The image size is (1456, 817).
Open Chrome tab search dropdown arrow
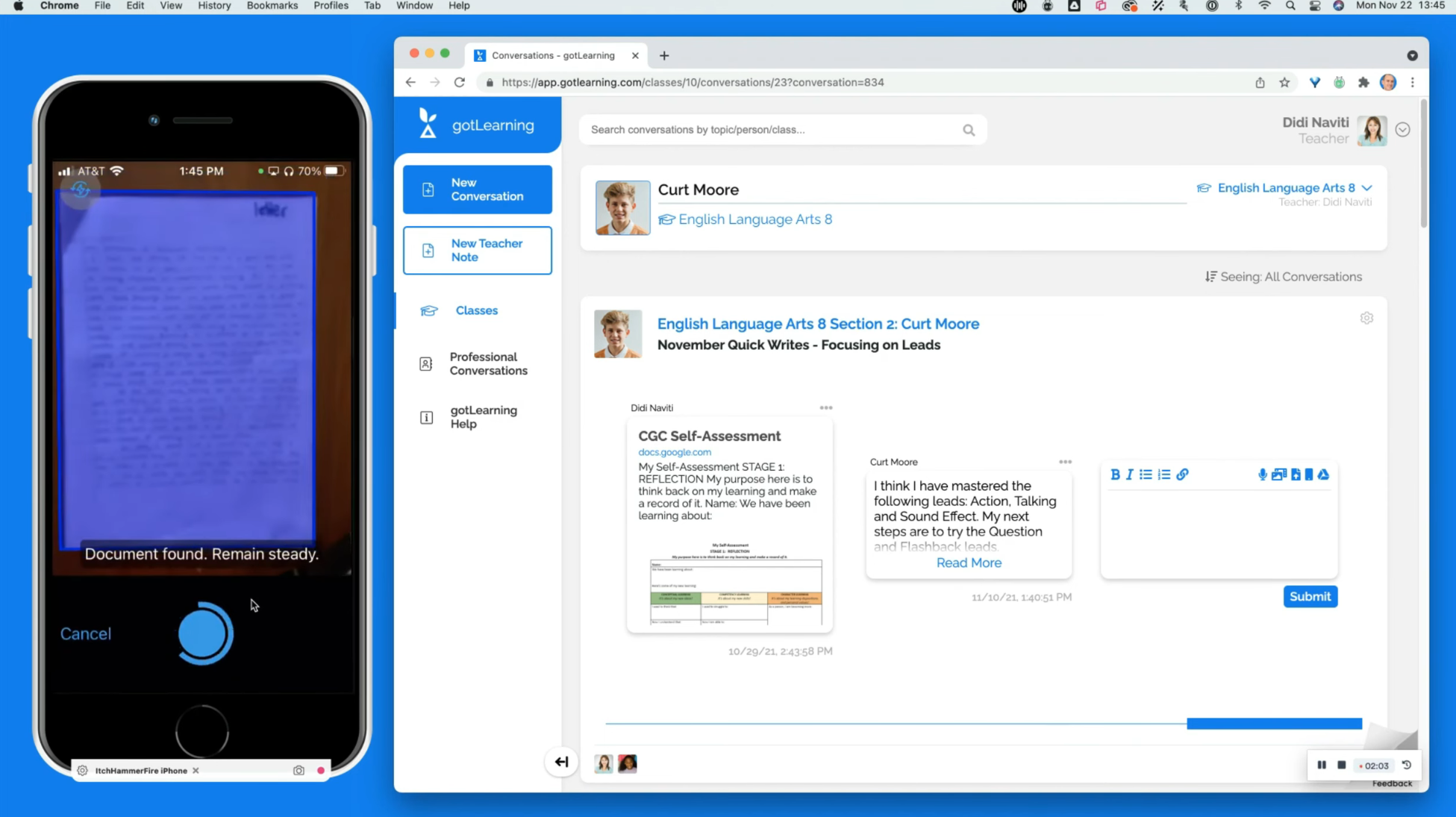click(1412, 55)
